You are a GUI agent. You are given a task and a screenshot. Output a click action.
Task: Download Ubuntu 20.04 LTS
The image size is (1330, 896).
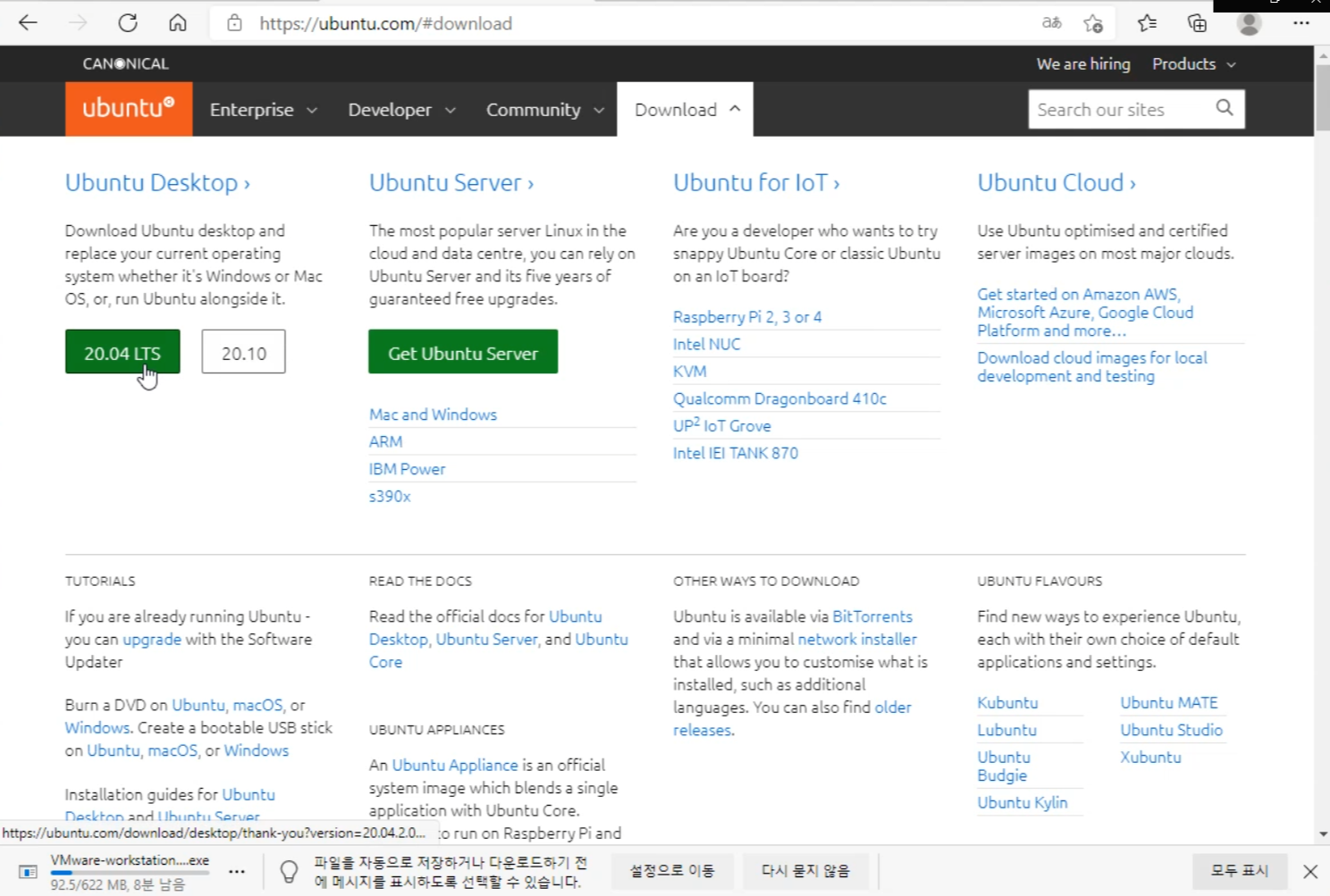tap(122, 352)
